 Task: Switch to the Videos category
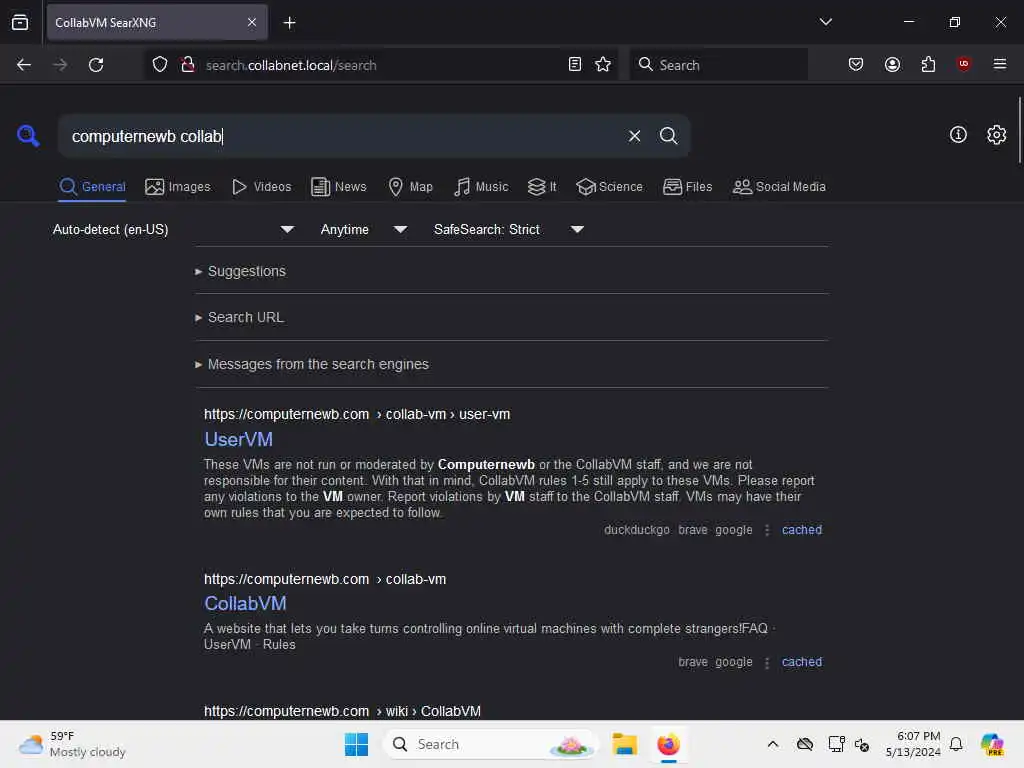click(261, 187)
